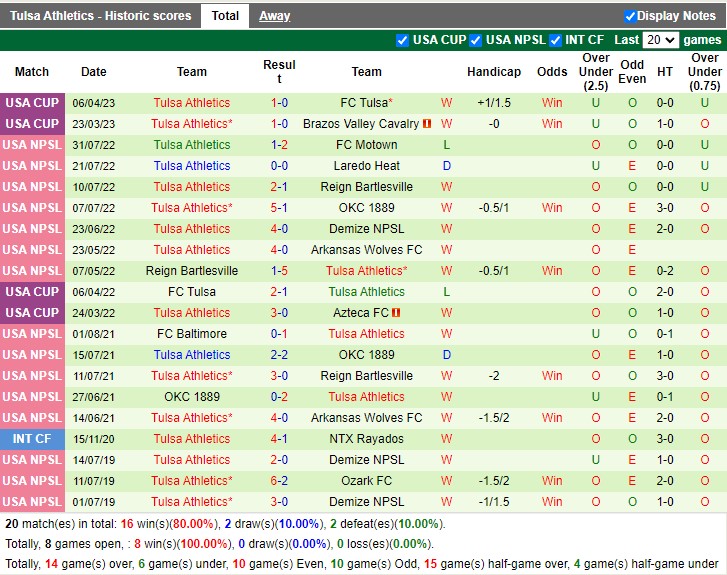The image size is (727, 575).
Task: Click the Brazos Valley Cavalry team name
Action: (x=361, y=124)
